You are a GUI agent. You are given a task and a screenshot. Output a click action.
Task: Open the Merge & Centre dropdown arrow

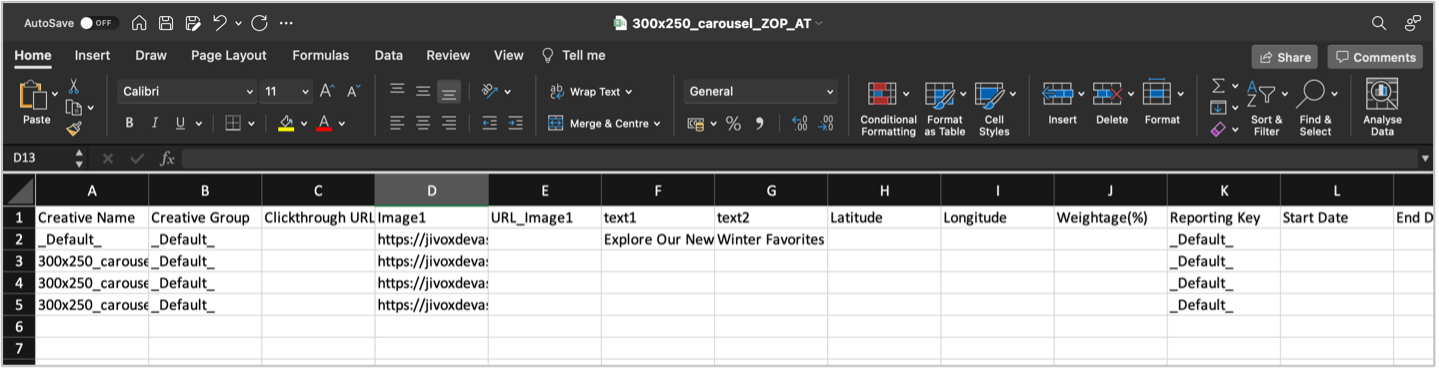(x=657, y=124)
